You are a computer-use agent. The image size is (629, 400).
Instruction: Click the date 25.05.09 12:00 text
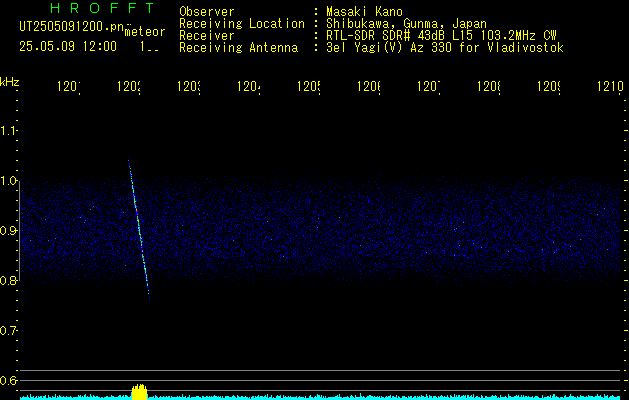(x=68, y=47)
